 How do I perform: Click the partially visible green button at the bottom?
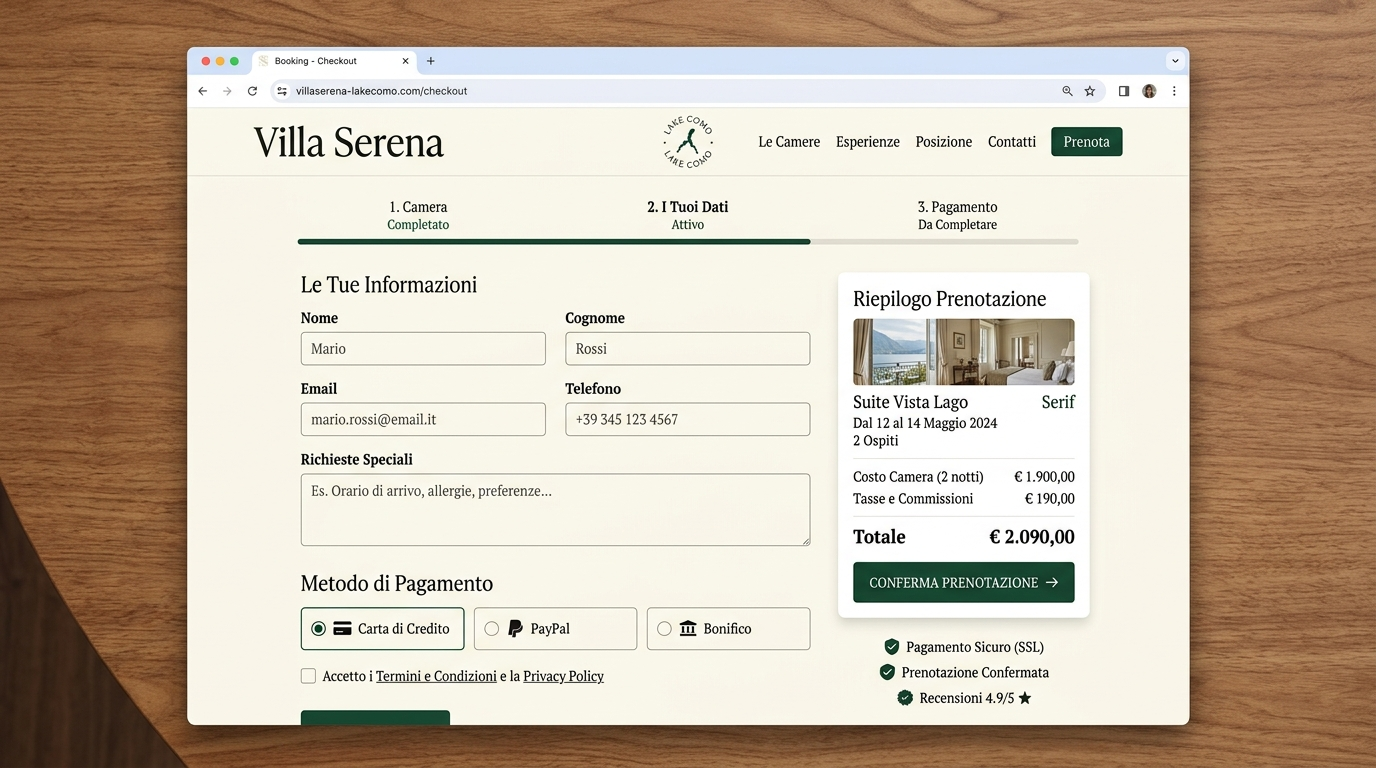coord(375,717)
